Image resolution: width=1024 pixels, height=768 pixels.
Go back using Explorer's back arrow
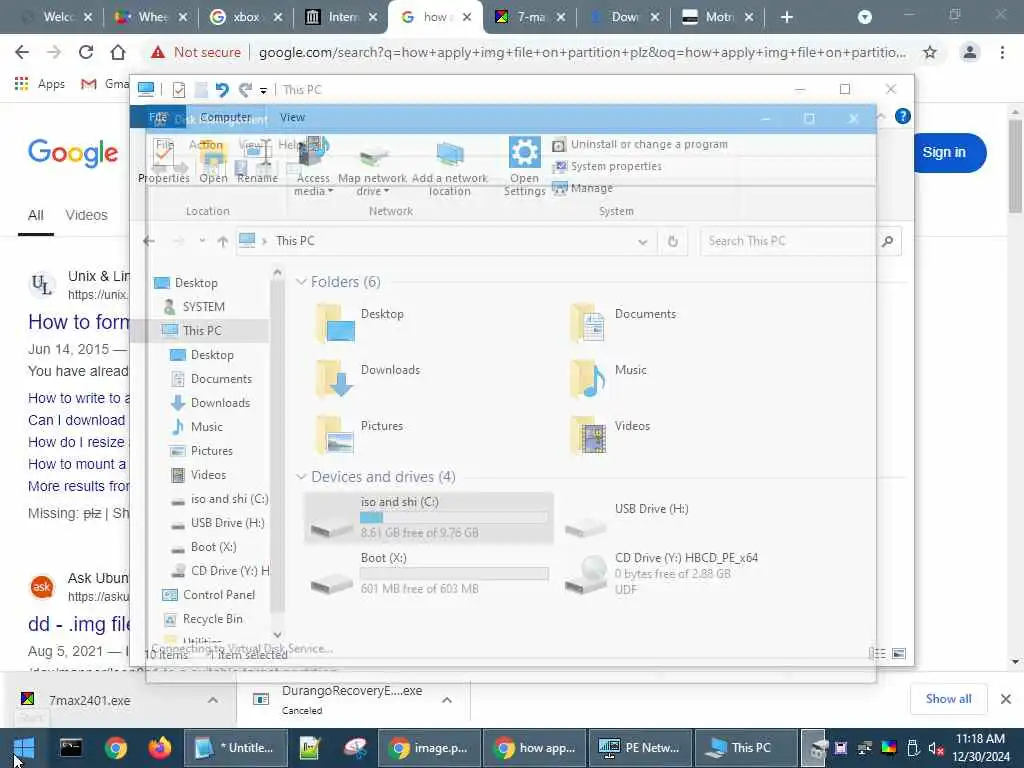click(149, 241)
